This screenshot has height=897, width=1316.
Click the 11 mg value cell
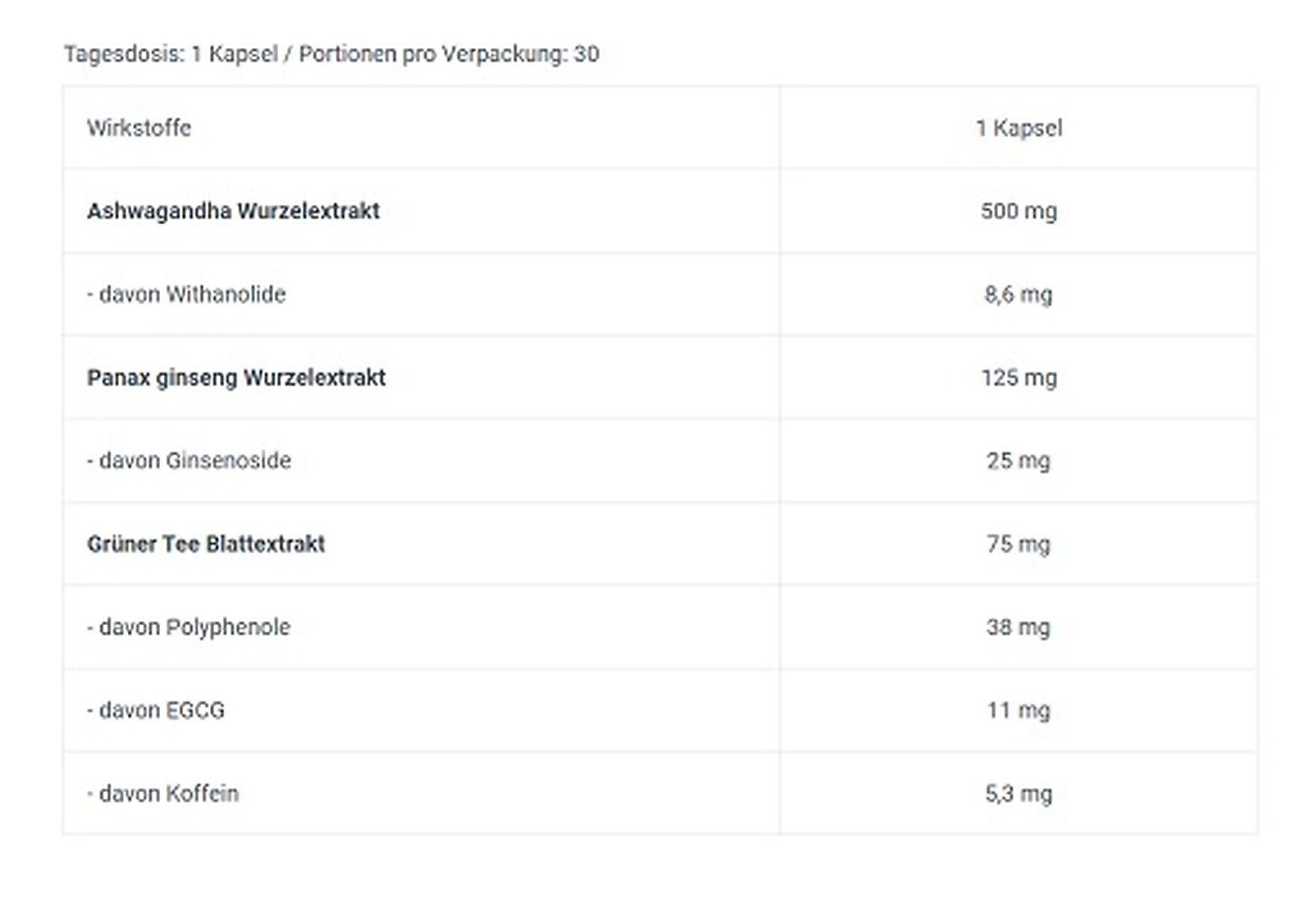(x=1018, y=710)
